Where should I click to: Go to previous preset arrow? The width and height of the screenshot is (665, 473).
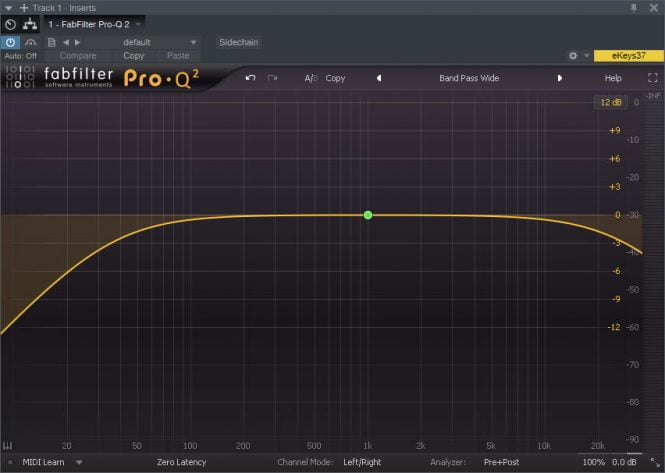(66, 42)
